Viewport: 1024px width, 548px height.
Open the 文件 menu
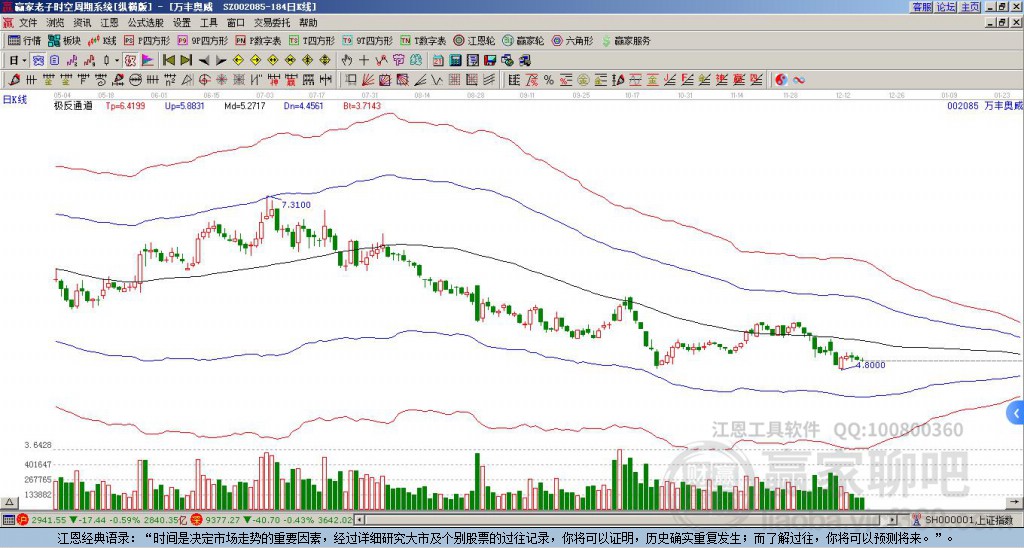(28, 23)
